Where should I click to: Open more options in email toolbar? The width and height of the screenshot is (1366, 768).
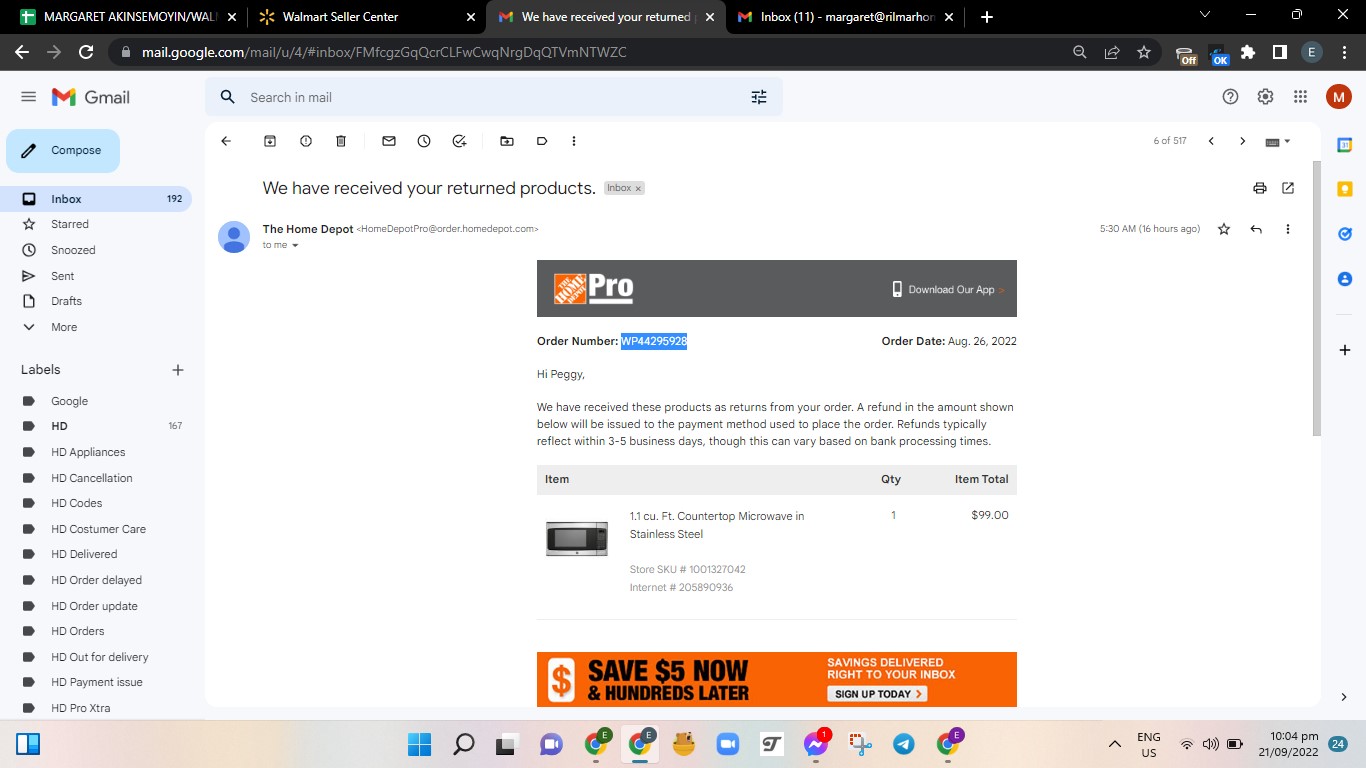(x=574, y=141)
